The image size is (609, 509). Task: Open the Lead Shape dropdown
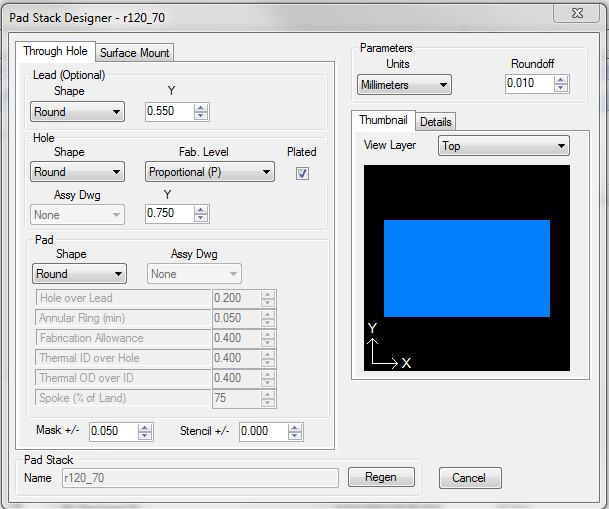pyautogui.click(x=77, y=112)
